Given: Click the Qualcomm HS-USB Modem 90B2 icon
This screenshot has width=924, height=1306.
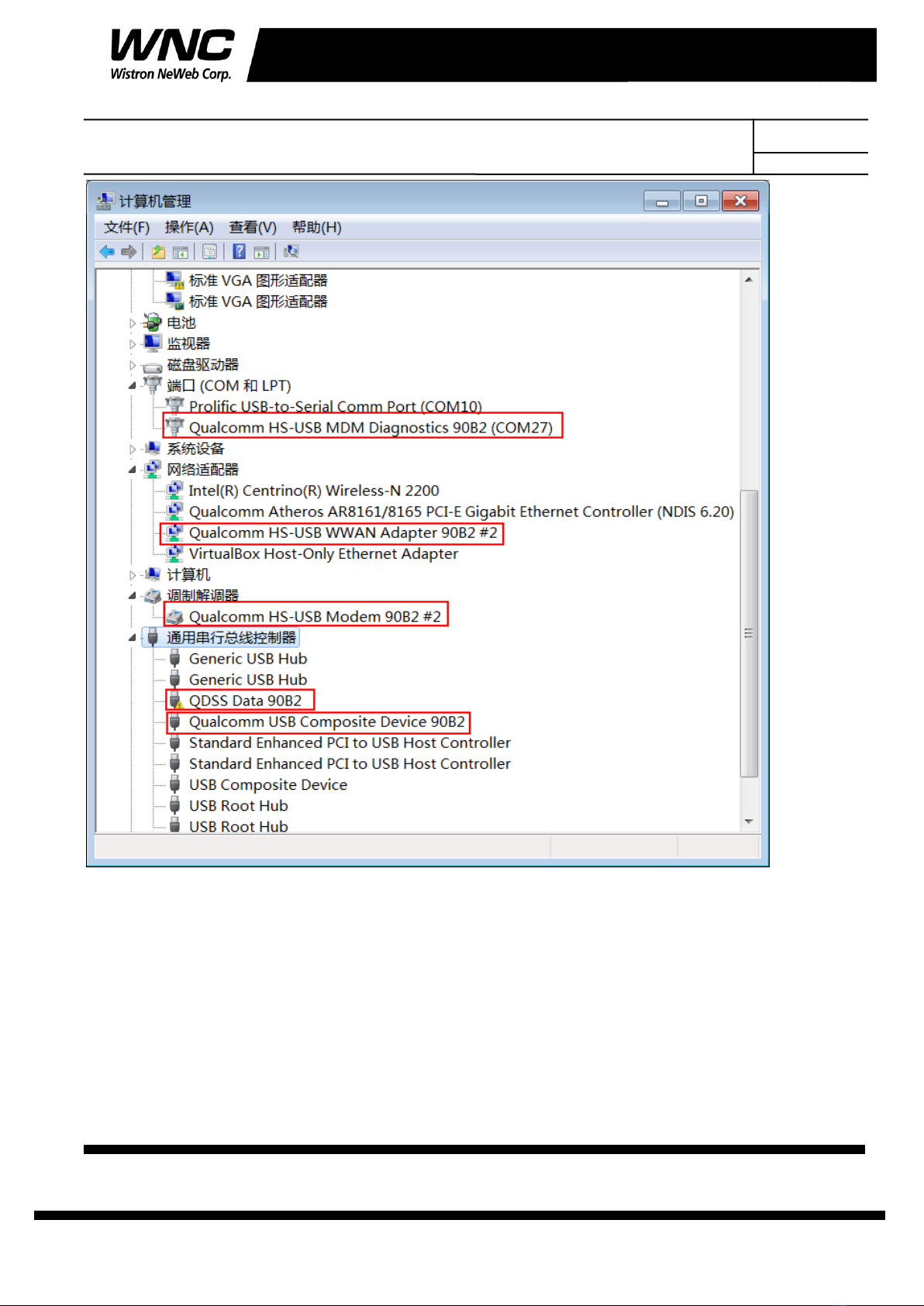Looking at the screenshot, I should pyautogui.click(x=175, y=617).
